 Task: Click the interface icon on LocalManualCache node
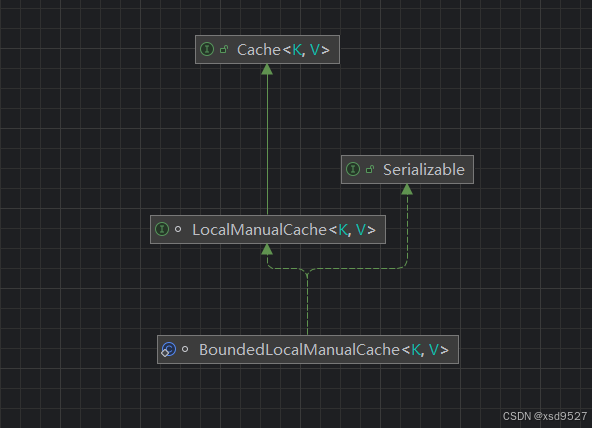(x=162, y=229)
